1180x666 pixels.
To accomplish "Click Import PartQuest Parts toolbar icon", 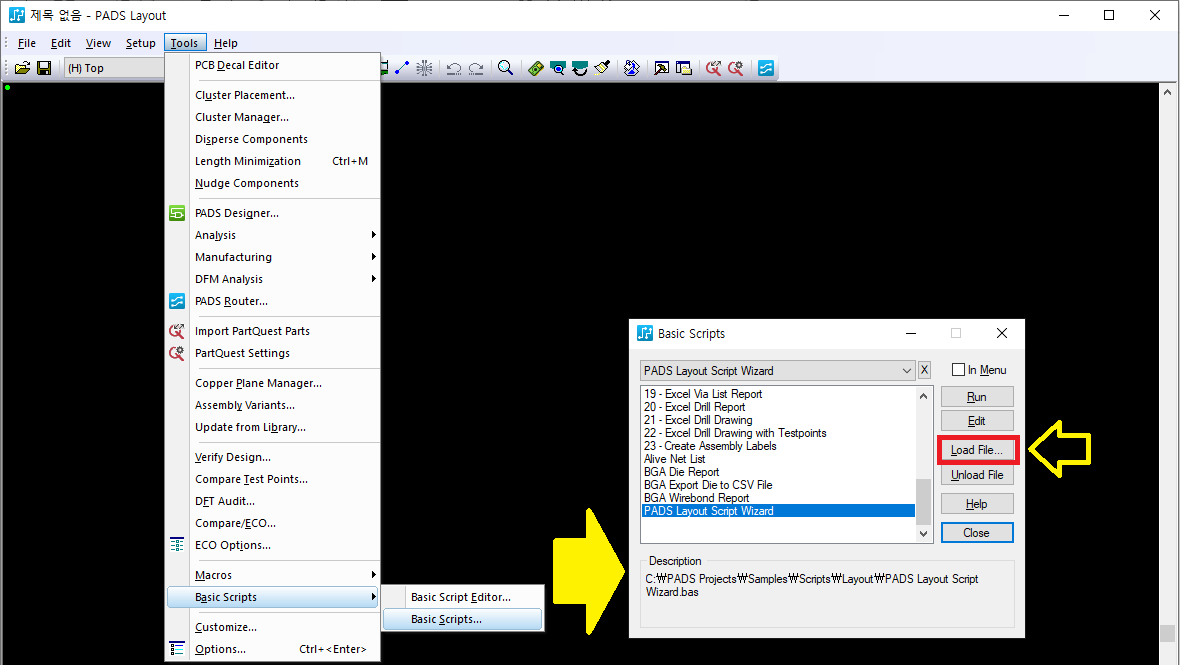I will pos(713,68).
